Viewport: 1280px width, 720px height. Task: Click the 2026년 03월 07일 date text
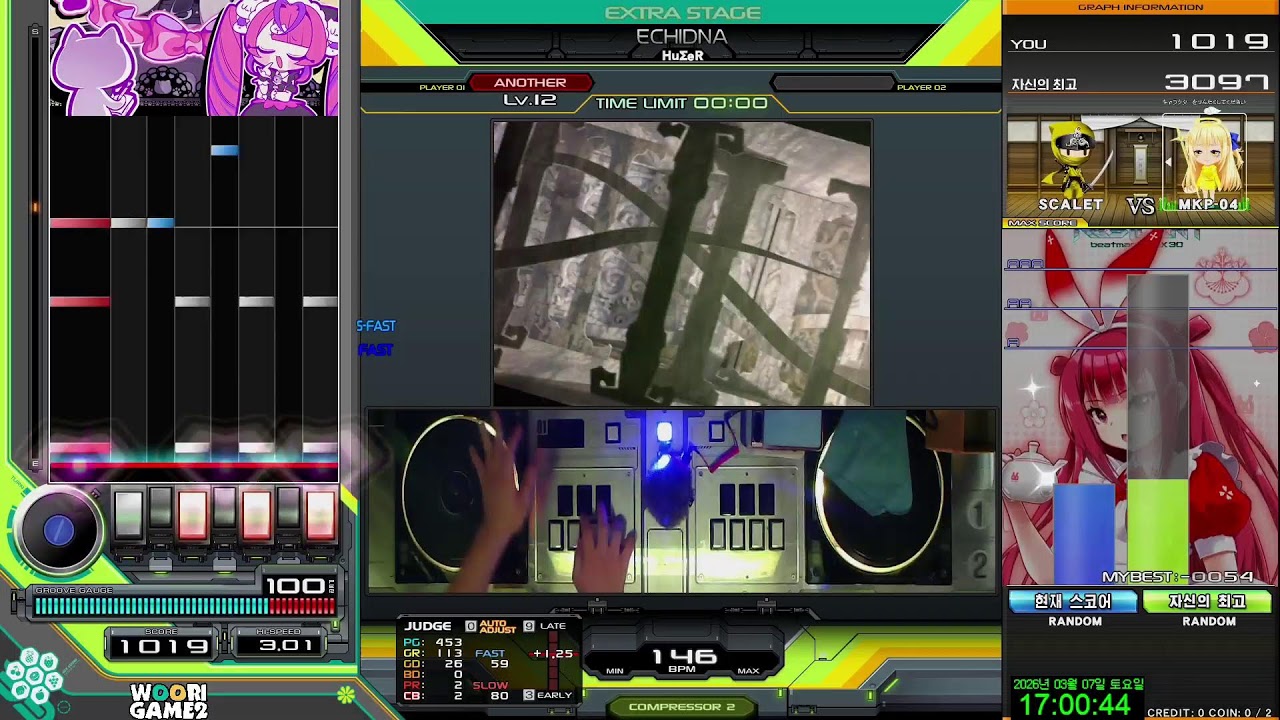pyautogui.click(x=1078, y=685)
